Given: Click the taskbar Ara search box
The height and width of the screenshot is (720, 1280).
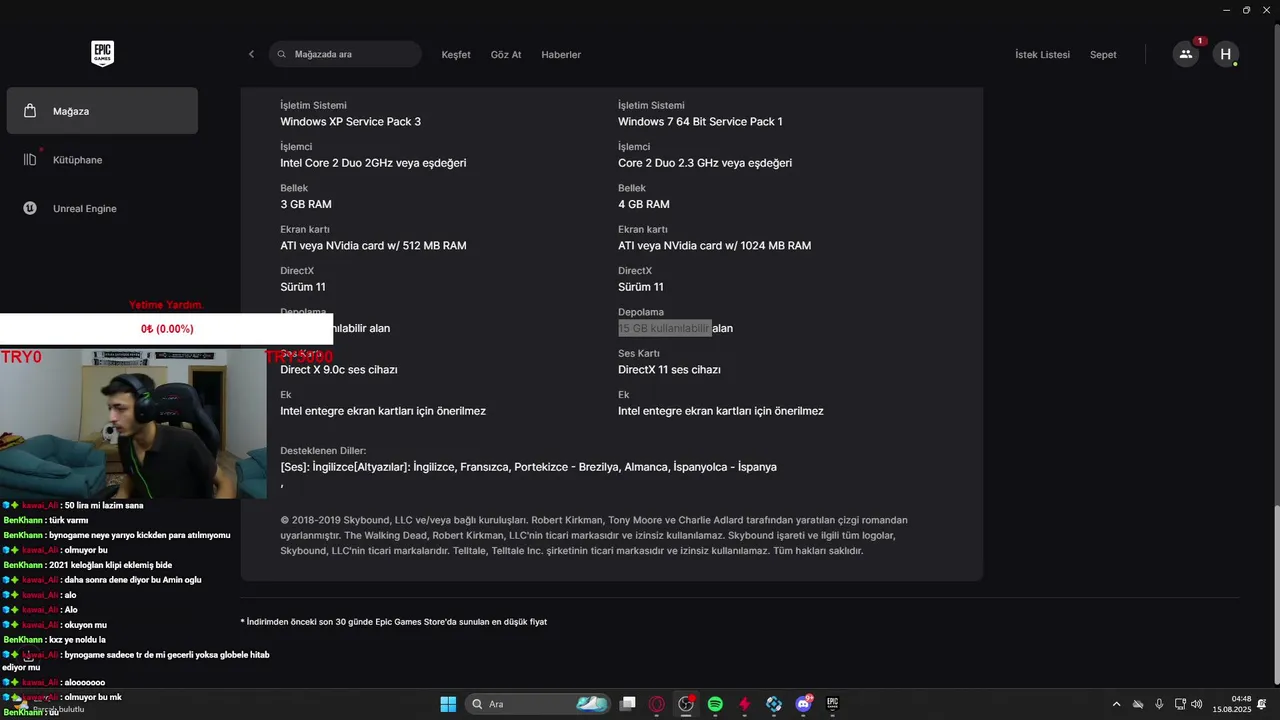Looking at the screenshot, I should tap(537, 704).
